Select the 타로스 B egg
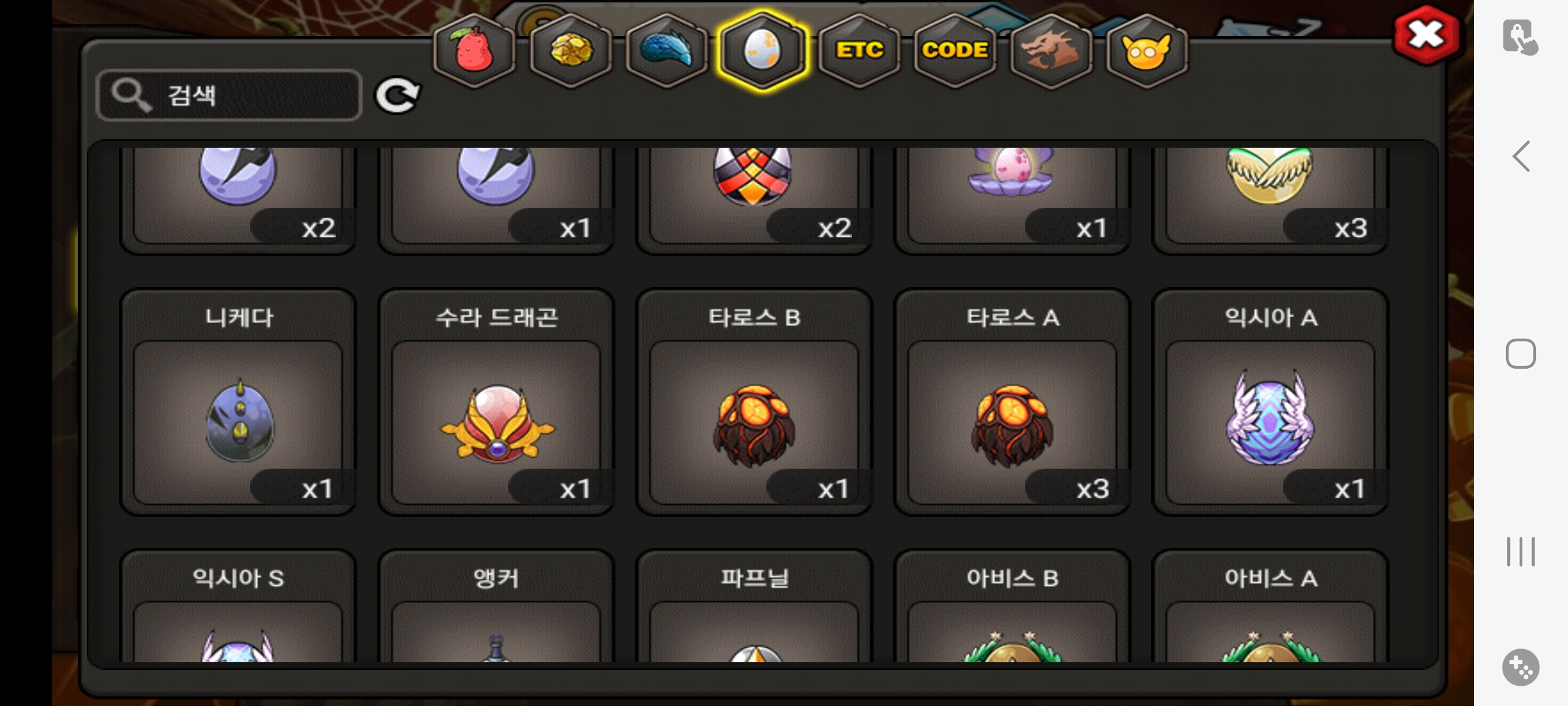The height and width of the screenshot is (706, 1568). [x=755, y=402]
